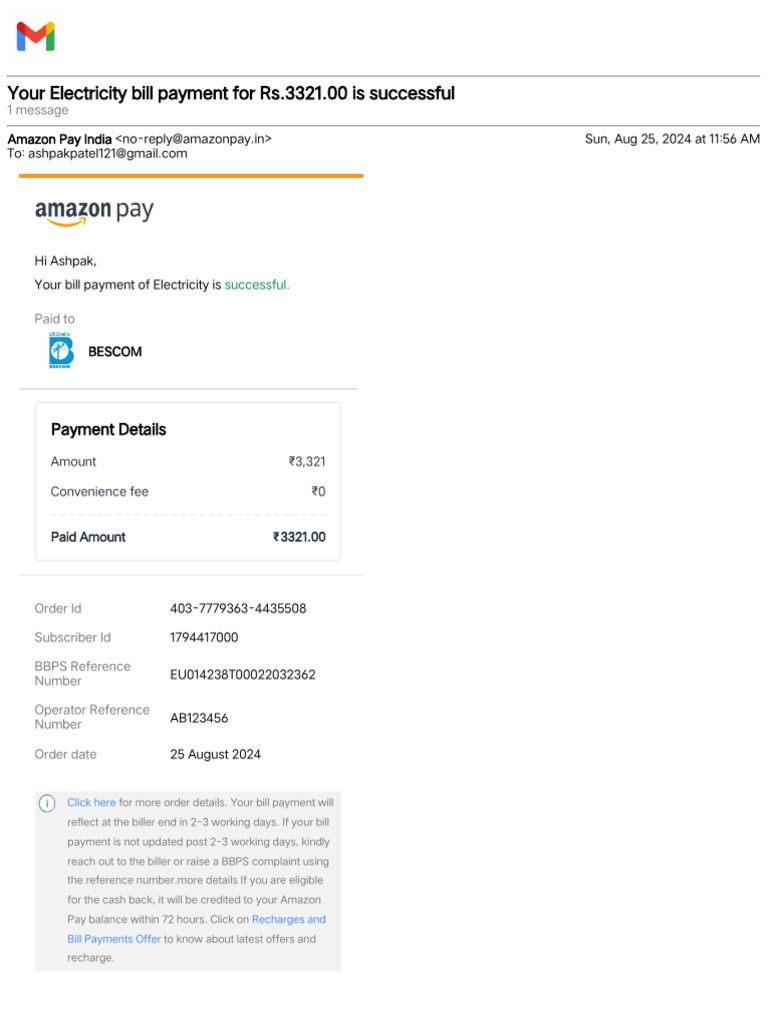
Task: Click the Order date 25 August 2024
Action: click(215, 754)
